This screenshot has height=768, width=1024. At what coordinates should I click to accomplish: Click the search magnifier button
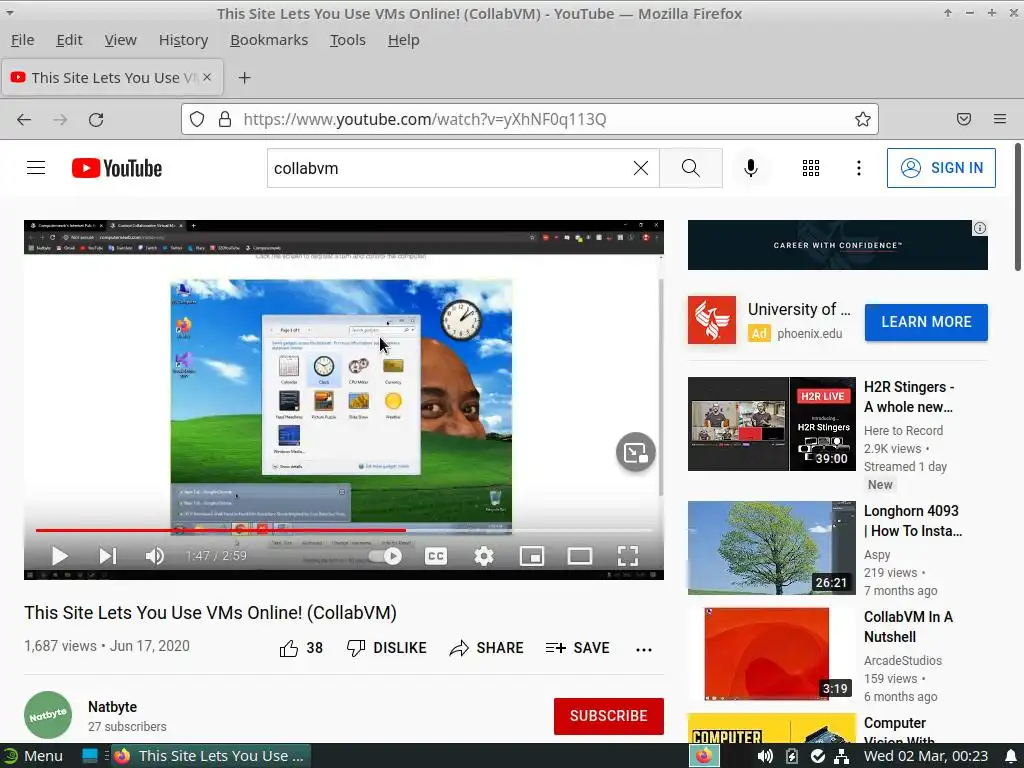pos(690,168)
